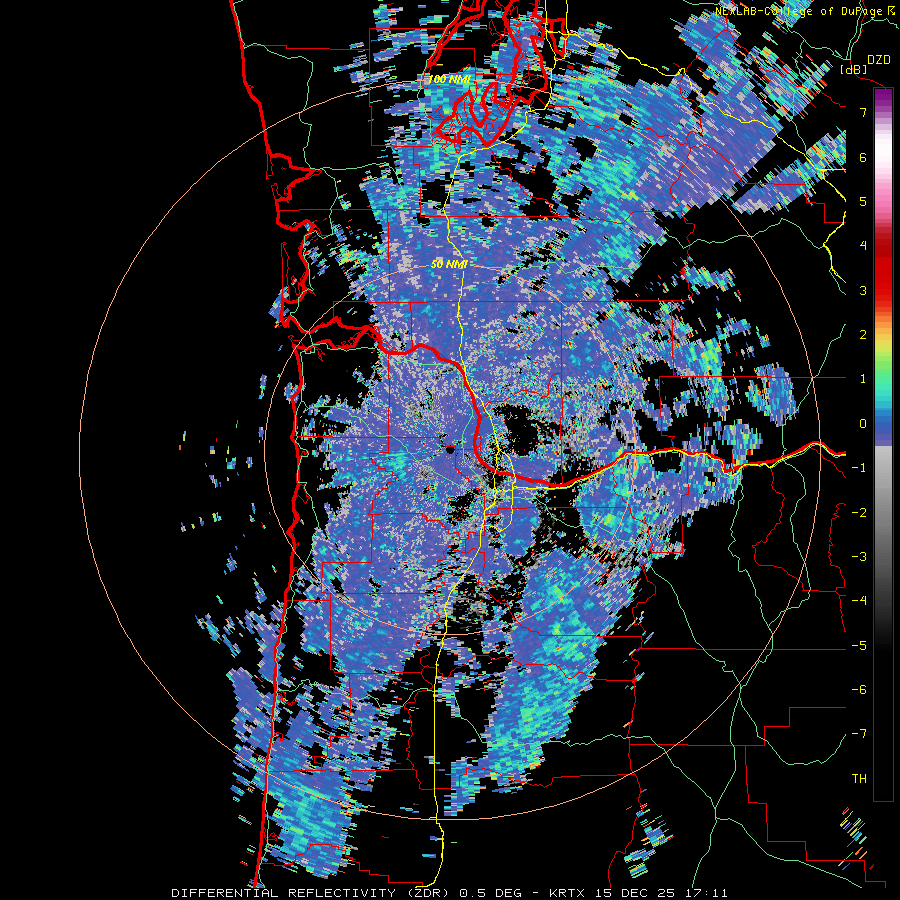Select the -1 dB scale label
900x900 pixels.
coord(859,468)
